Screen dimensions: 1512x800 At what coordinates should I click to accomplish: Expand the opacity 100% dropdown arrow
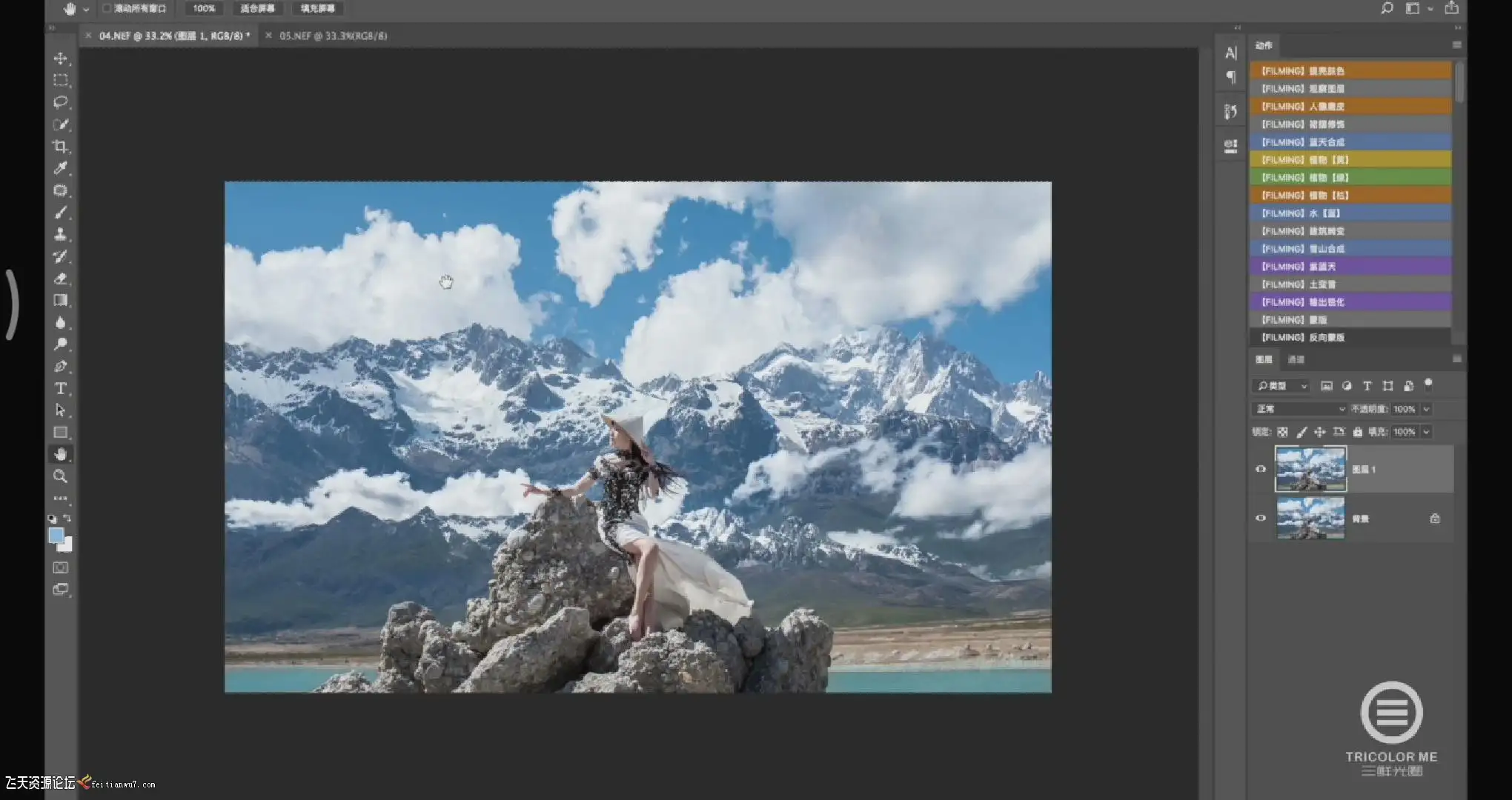pos(1426,409)
